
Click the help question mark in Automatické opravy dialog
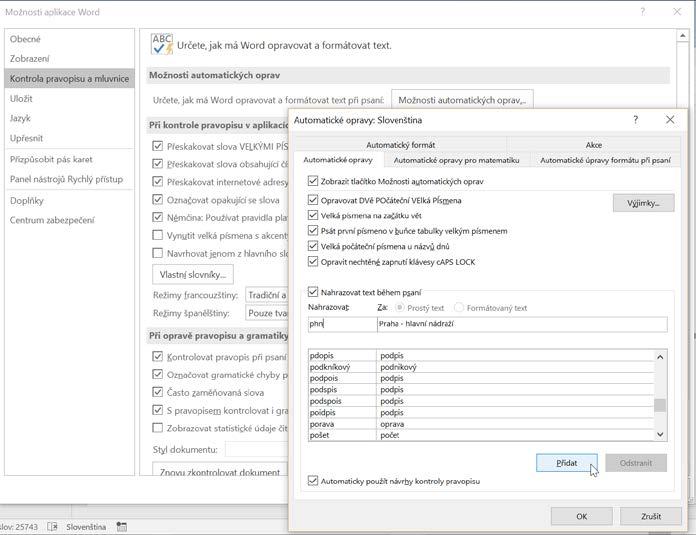click(636, 119)
